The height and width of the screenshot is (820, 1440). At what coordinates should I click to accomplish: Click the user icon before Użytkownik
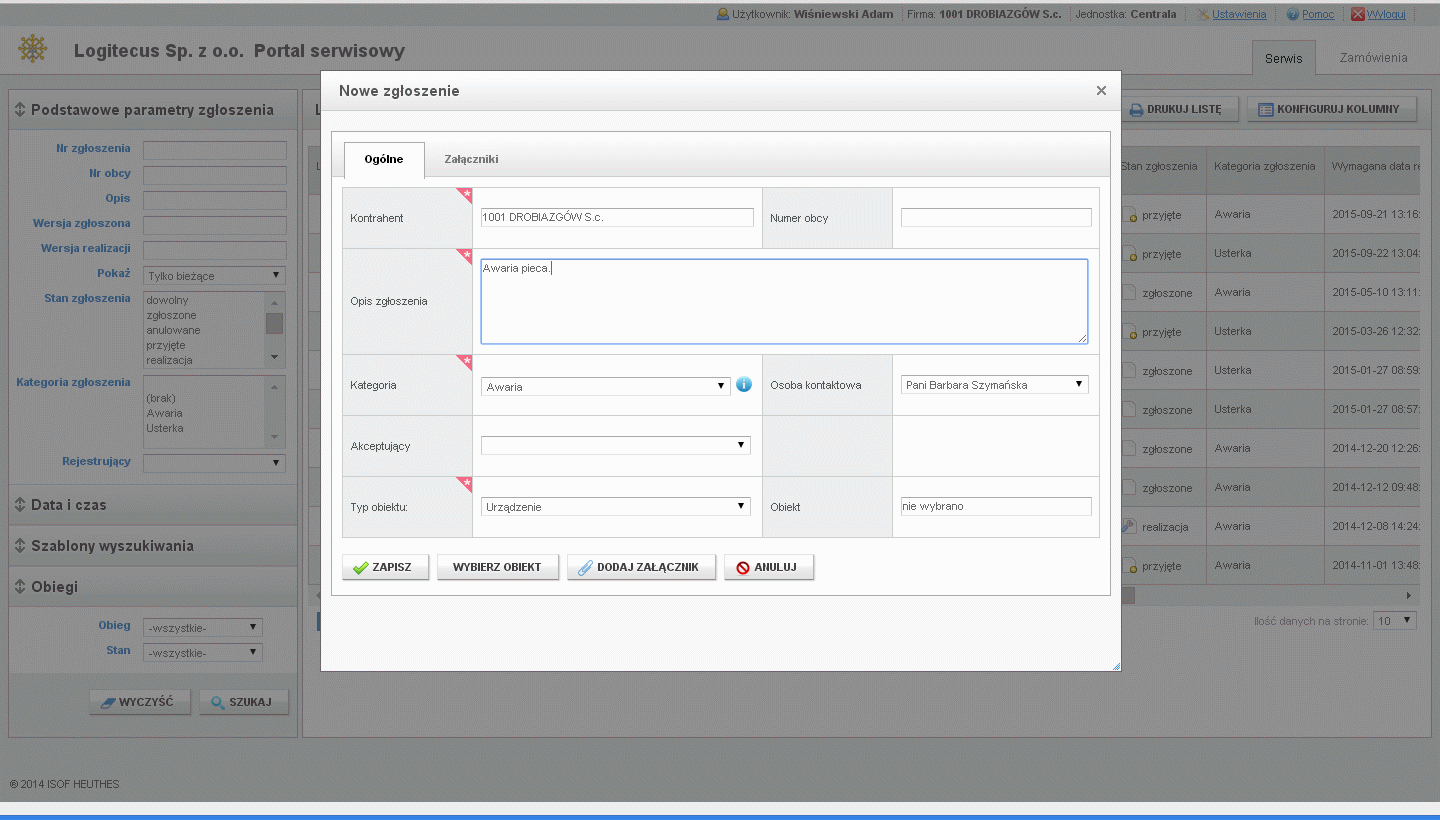723,14
